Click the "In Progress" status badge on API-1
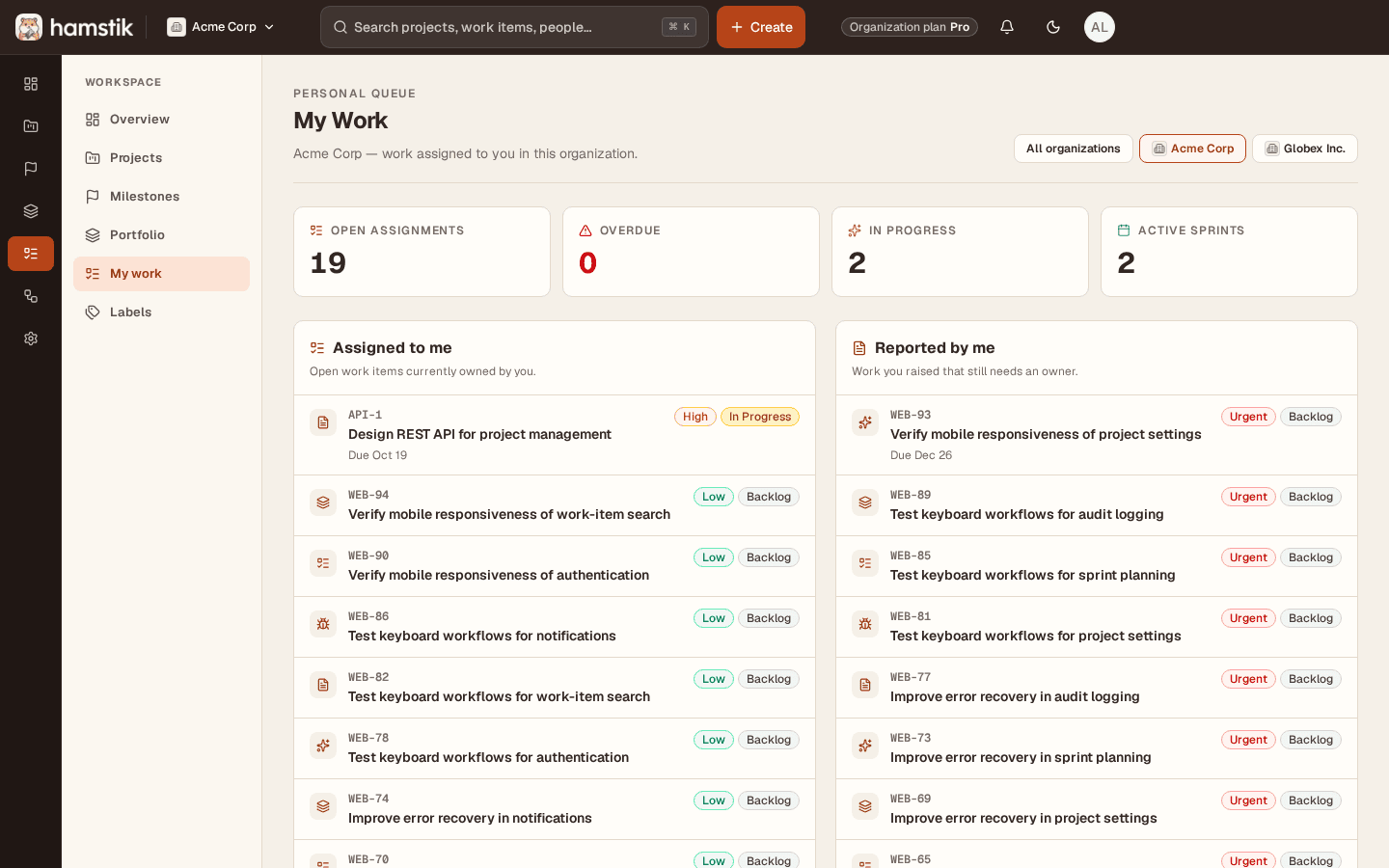The width and height of the screenshot is (1389, 868). coord(760,417)
